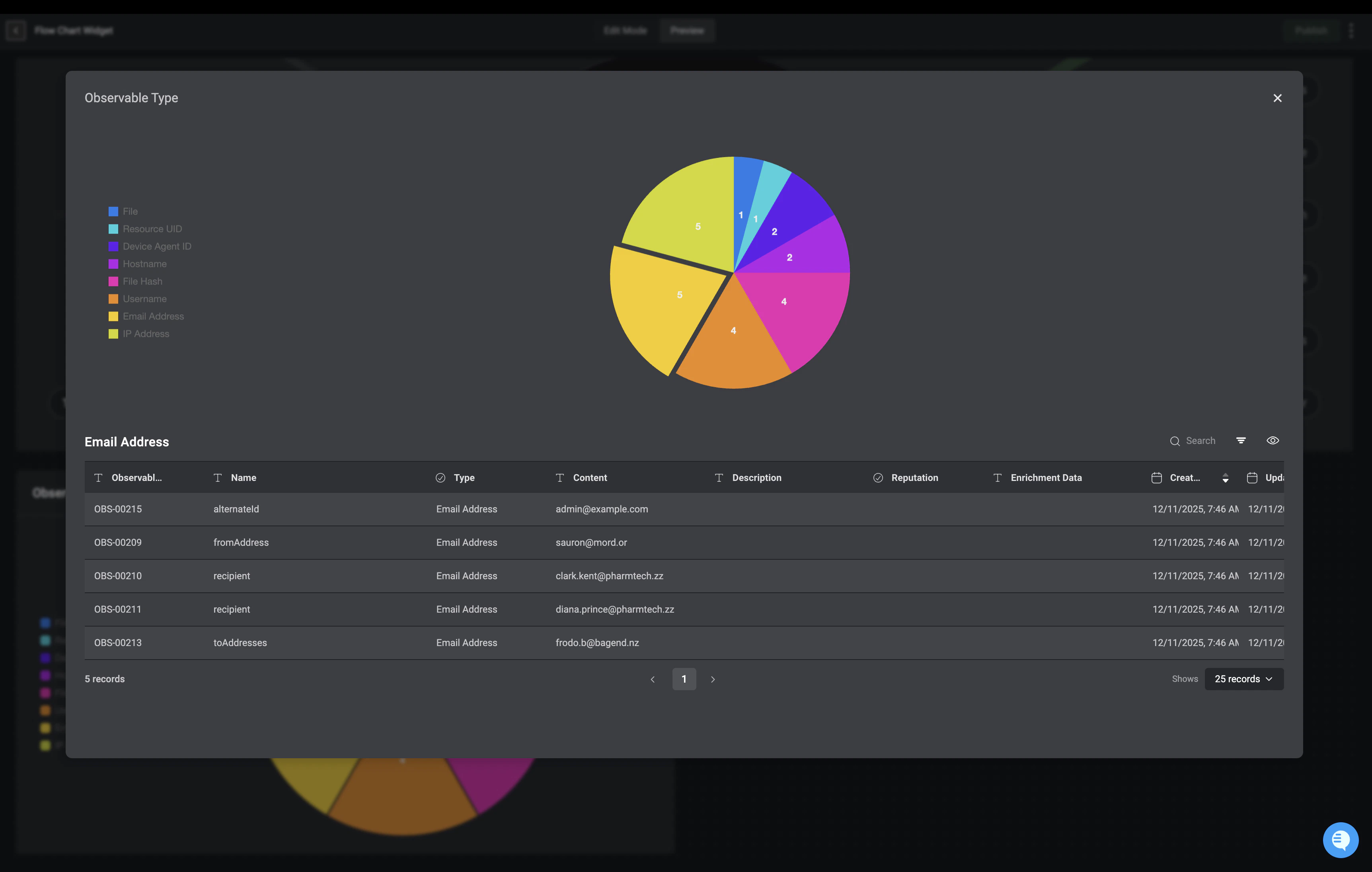
Task: Toggle the File legend entry
Action: click(x=130, y=211)
